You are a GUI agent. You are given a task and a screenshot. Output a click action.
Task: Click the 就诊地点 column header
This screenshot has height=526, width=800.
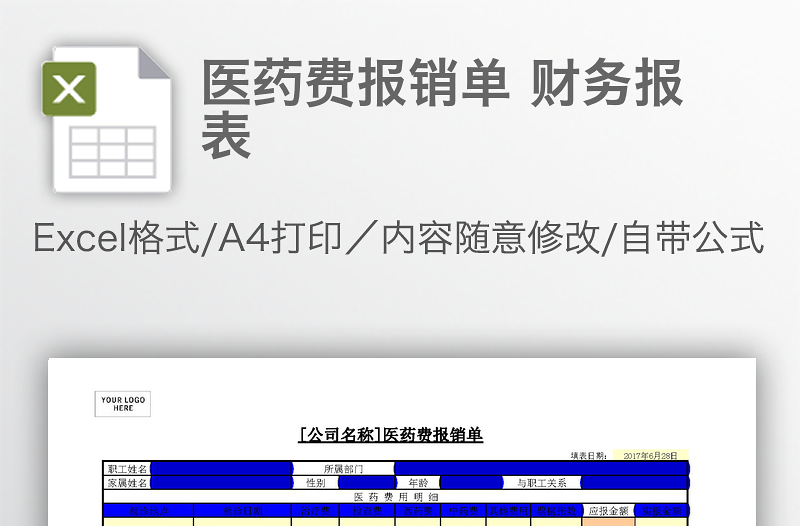click(148, 511)
